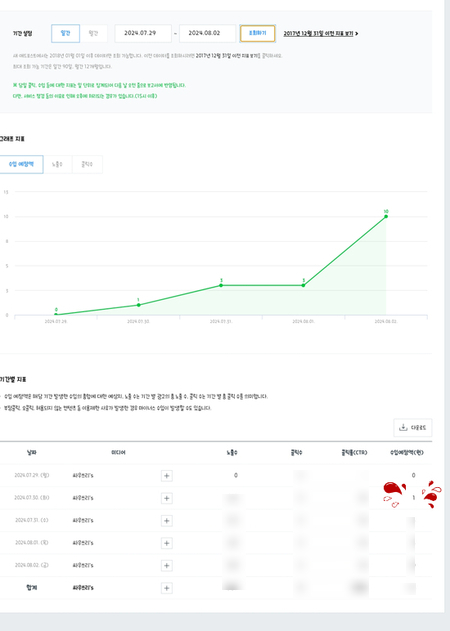
Task: Switch the graph to the 클릭수 tab
Action: (87, 164)
